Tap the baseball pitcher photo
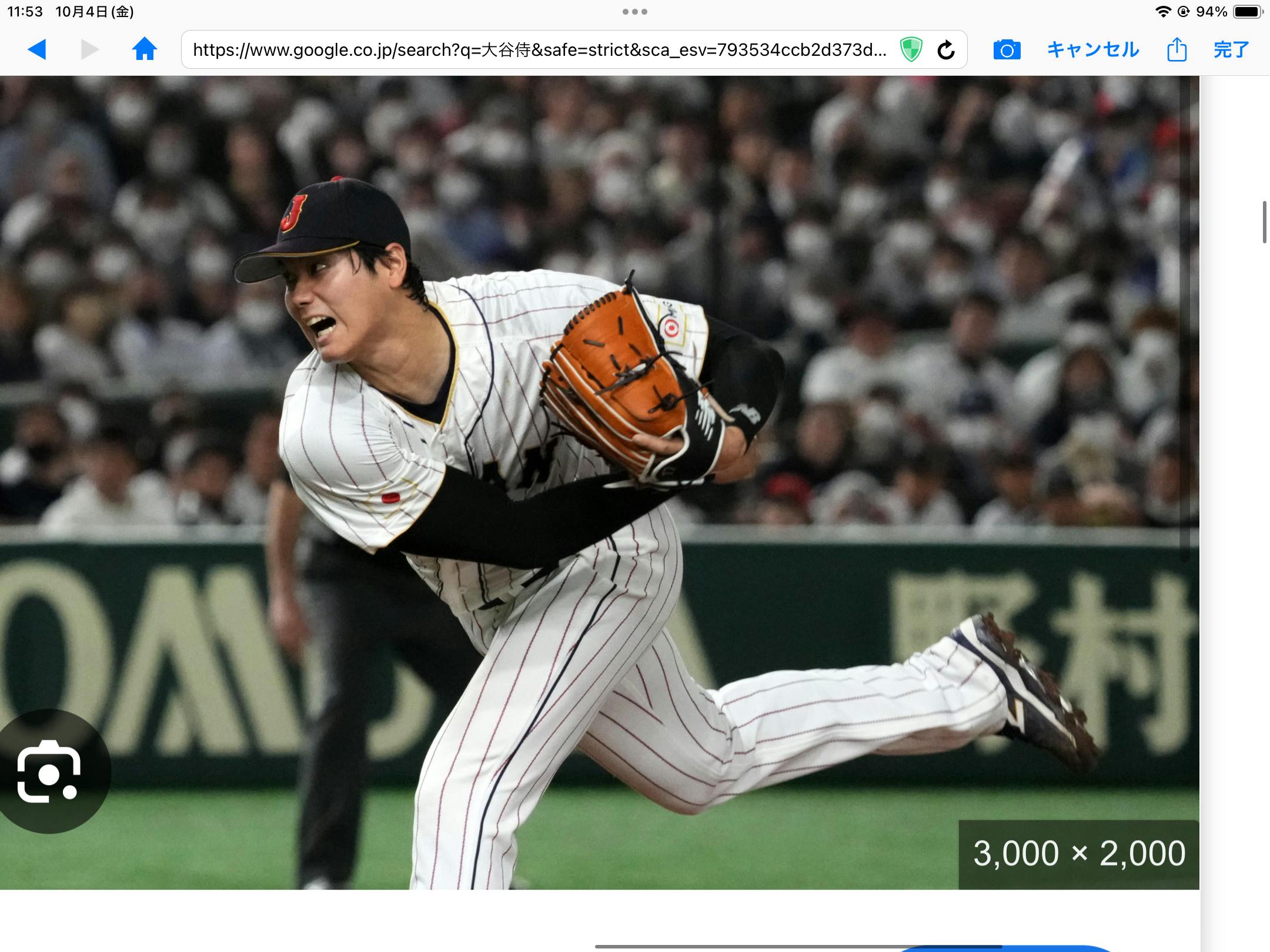The image size is (1270, 952). pyautogui.click(x=588, y=470)
